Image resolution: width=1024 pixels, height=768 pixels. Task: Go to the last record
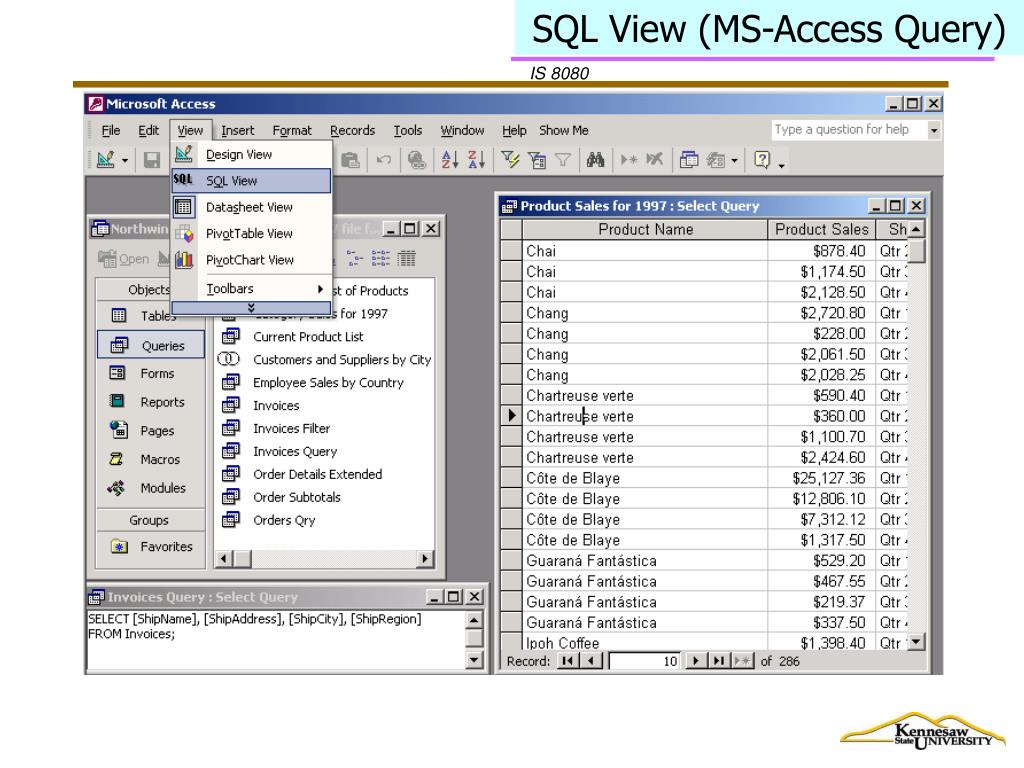[x=719, y=661]
